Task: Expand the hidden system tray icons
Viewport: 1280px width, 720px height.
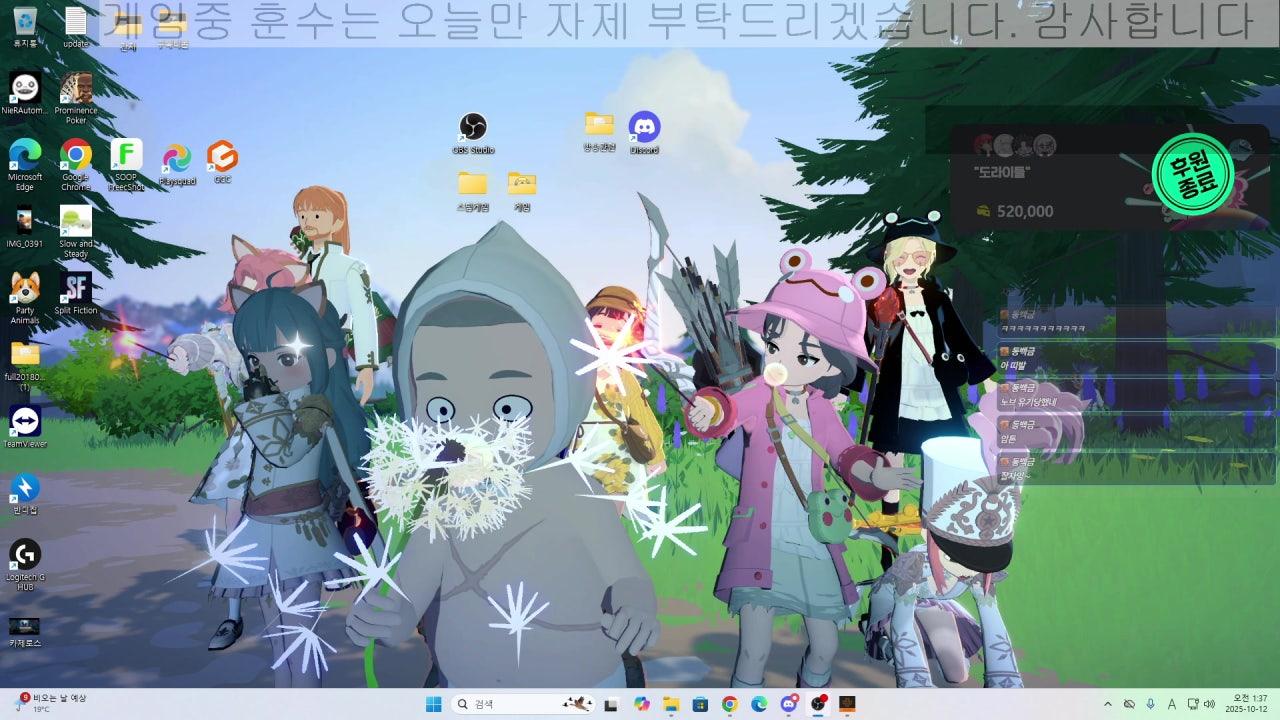Action: (x=1107, y=704)
